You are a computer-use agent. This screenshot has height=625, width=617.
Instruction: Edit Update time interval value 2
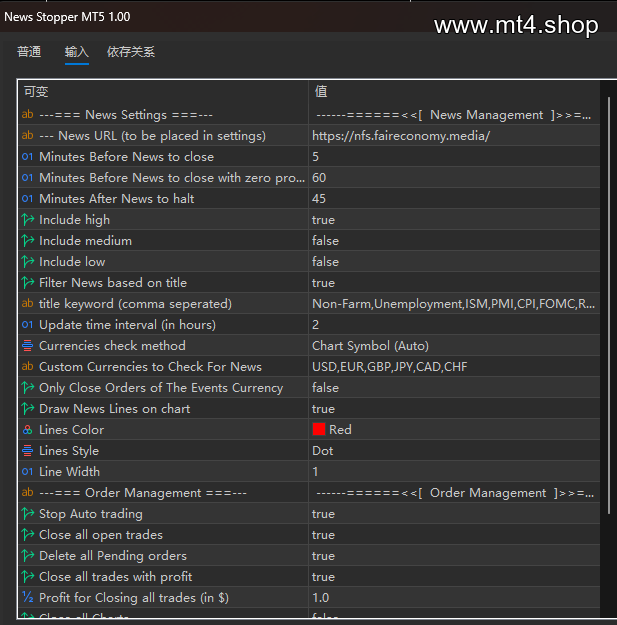pyautogui.click(x=454, y=324)
